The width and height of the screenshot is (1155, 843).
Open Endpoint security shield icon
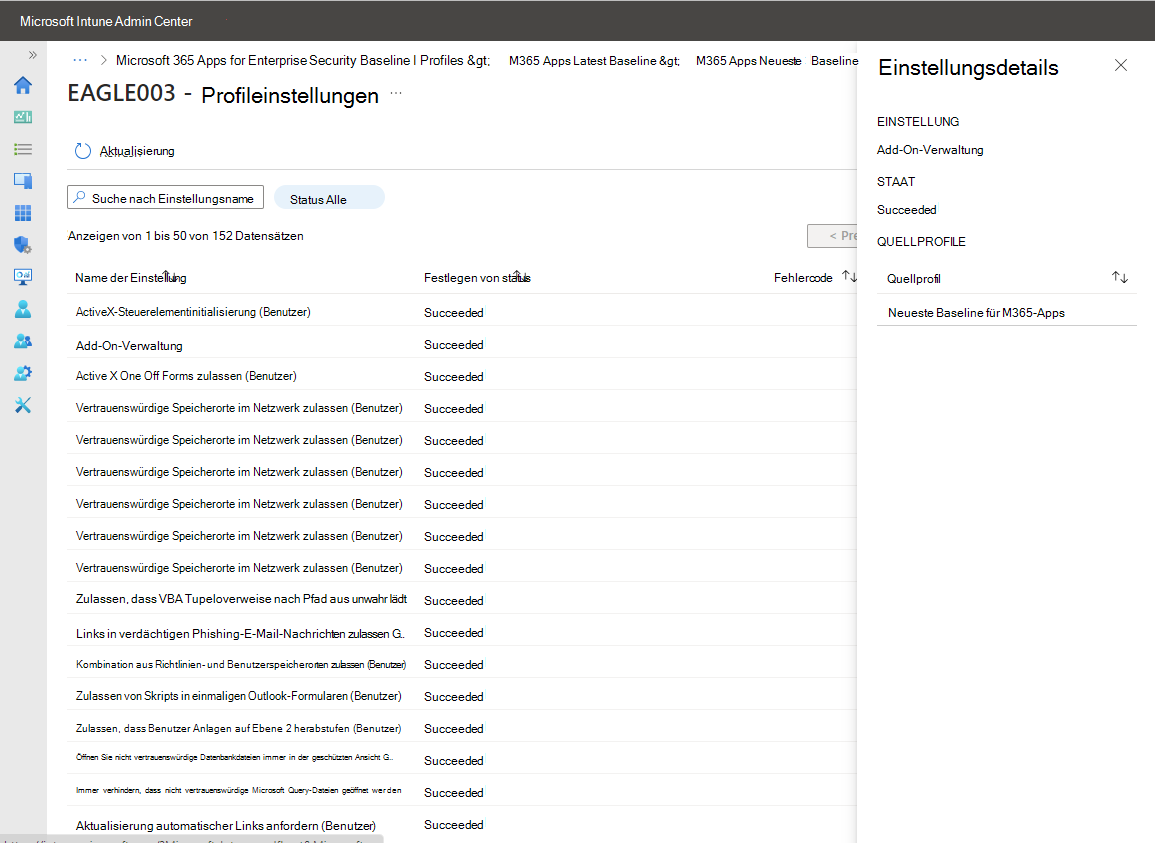(x=23, y=245)
